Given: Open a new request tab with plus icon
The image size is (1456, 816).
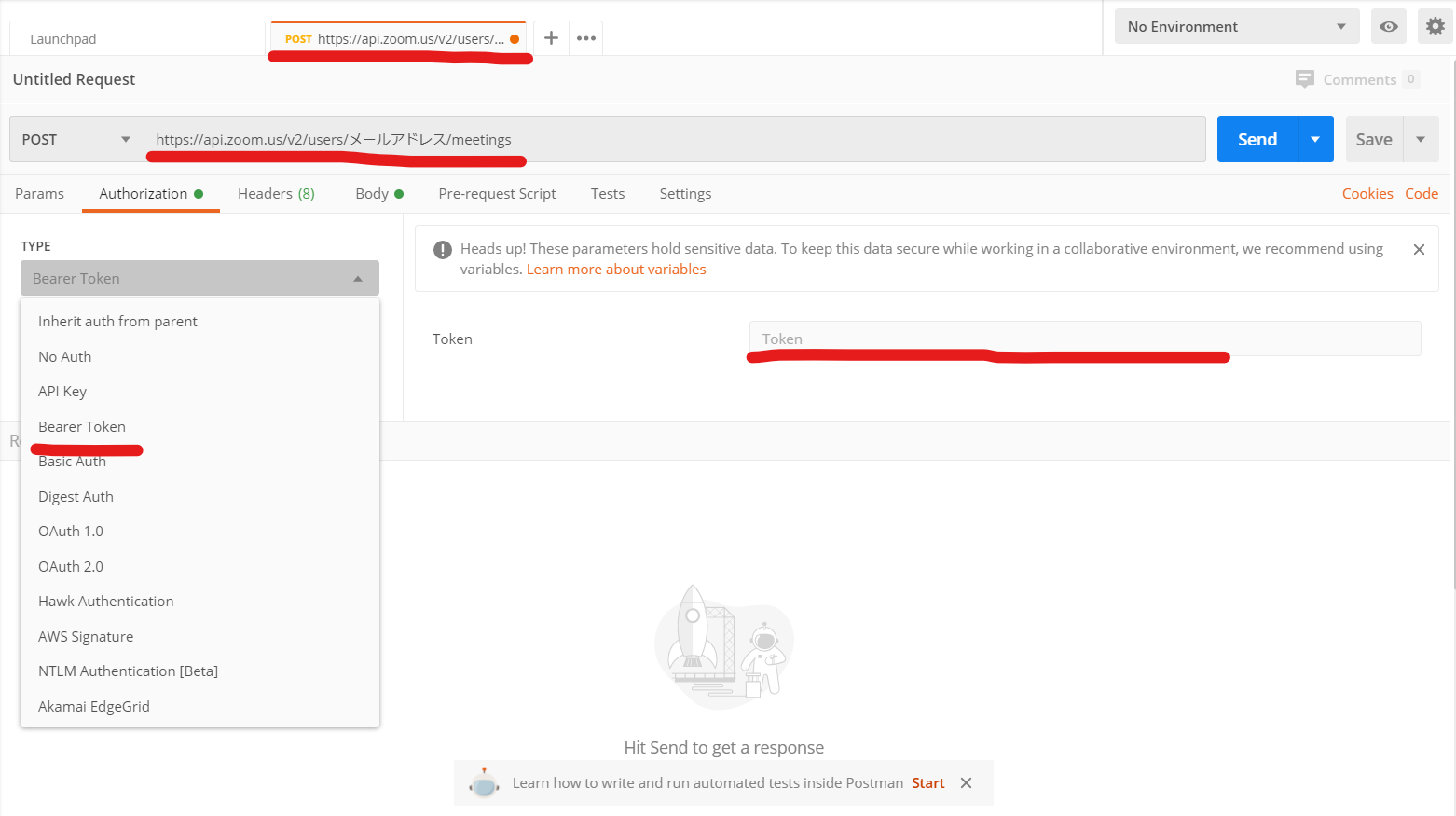Looking at the screenshot, I should [551, 38].
